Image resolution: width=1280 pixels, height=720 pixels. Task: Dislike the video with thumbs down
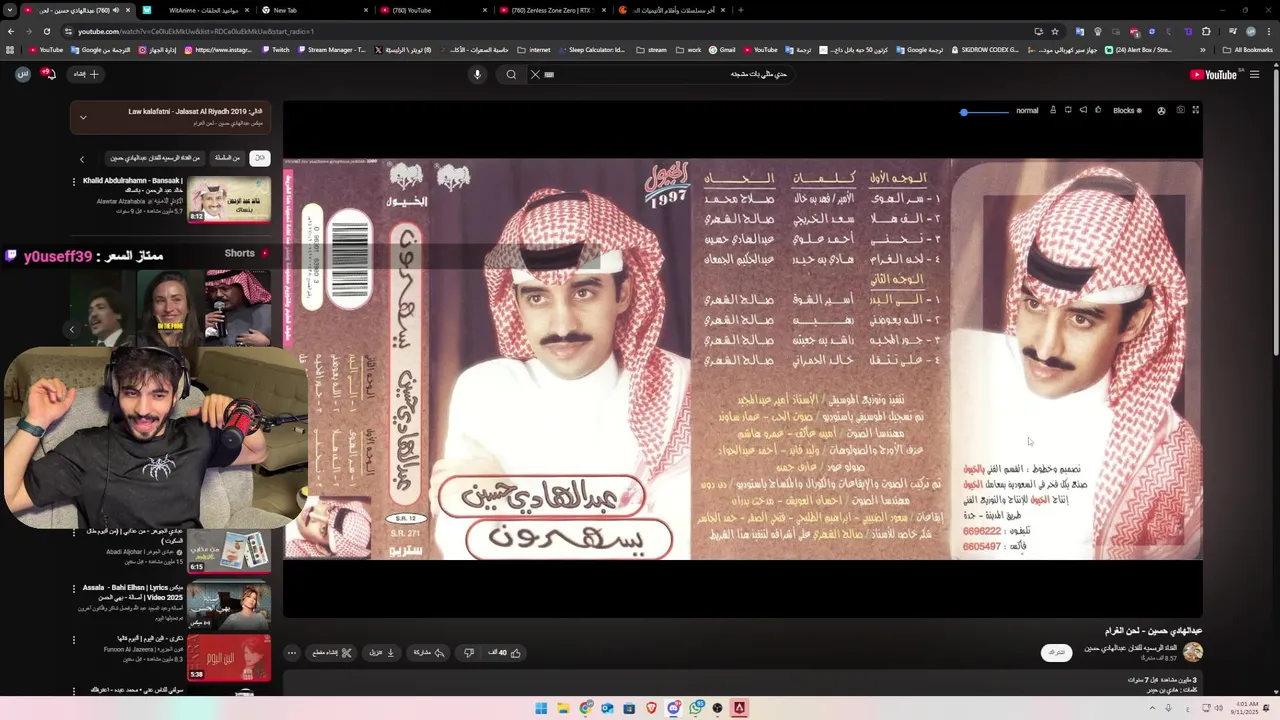pyautogui.click(x=469, y=653)
